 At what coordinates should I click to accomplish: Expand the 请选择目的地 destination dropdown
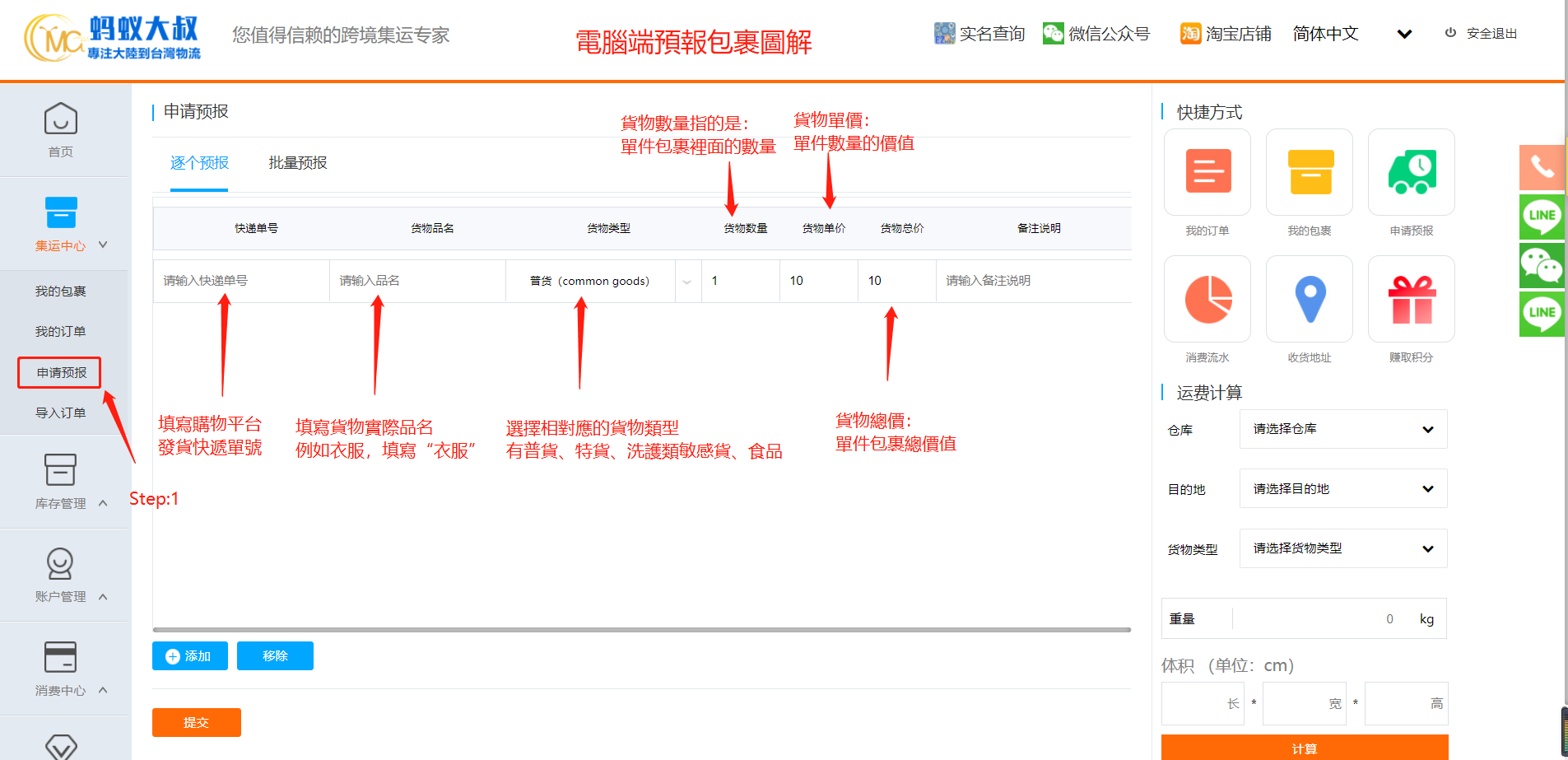point(1342,489)
